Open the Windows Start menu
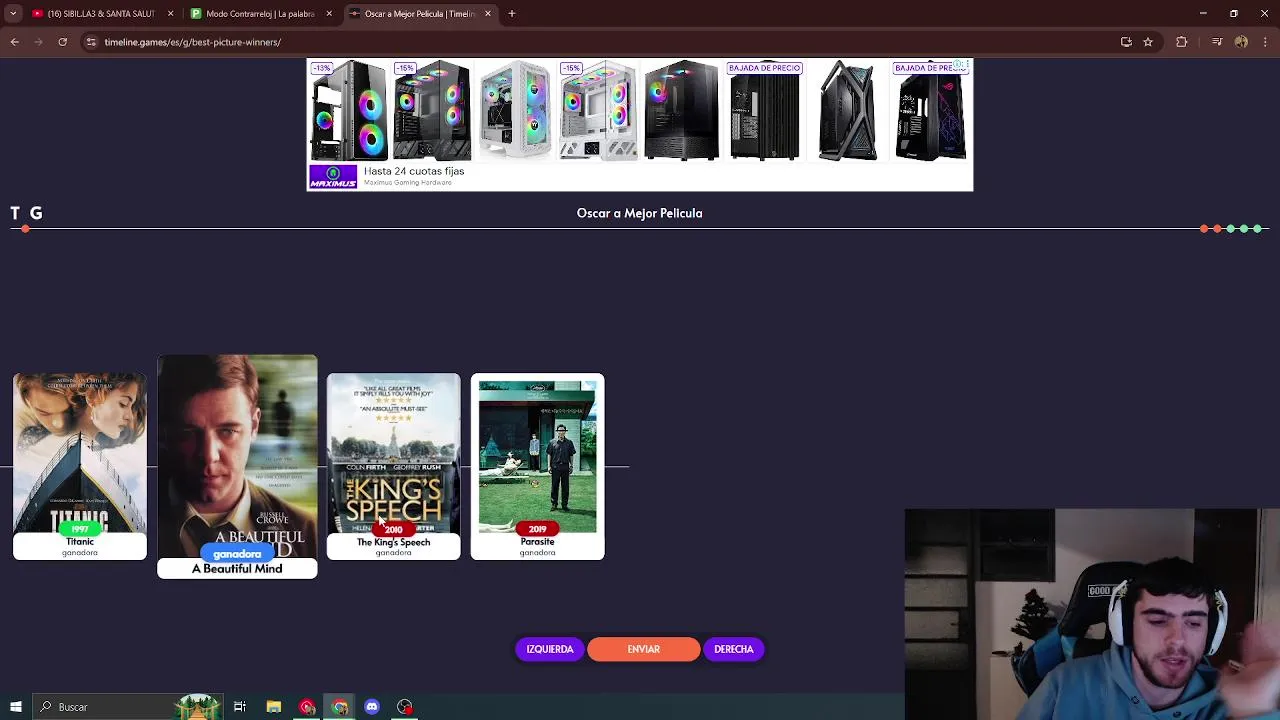 (16, 707)
